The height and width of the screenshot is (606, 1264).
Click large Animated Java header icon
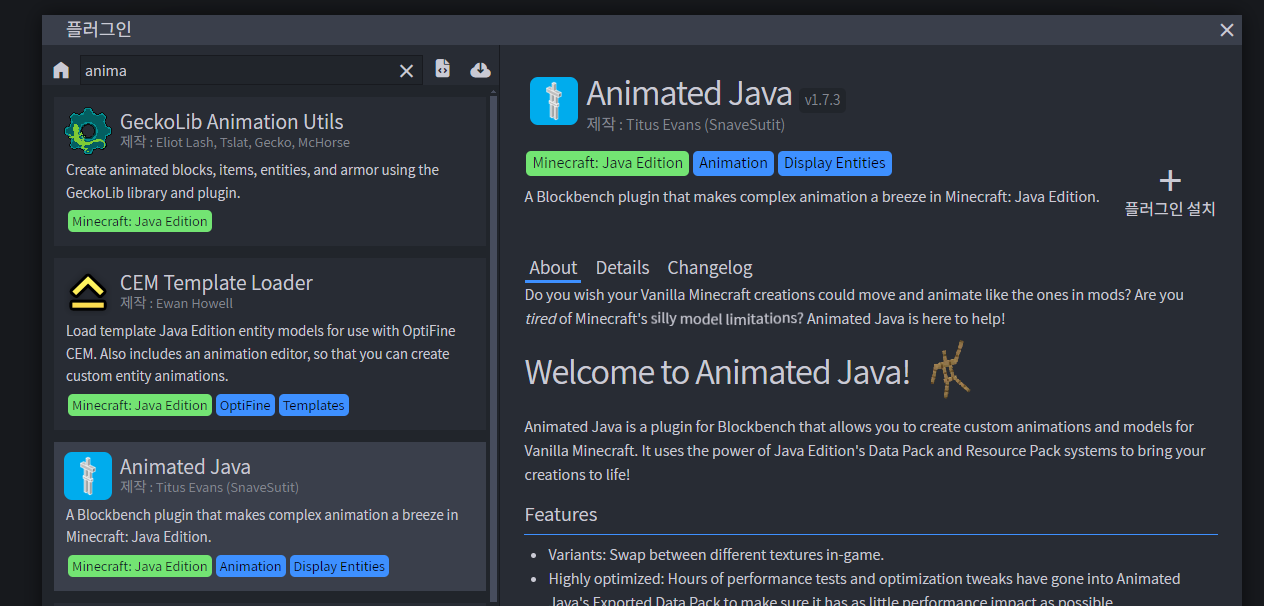click(x=553, y=101)
